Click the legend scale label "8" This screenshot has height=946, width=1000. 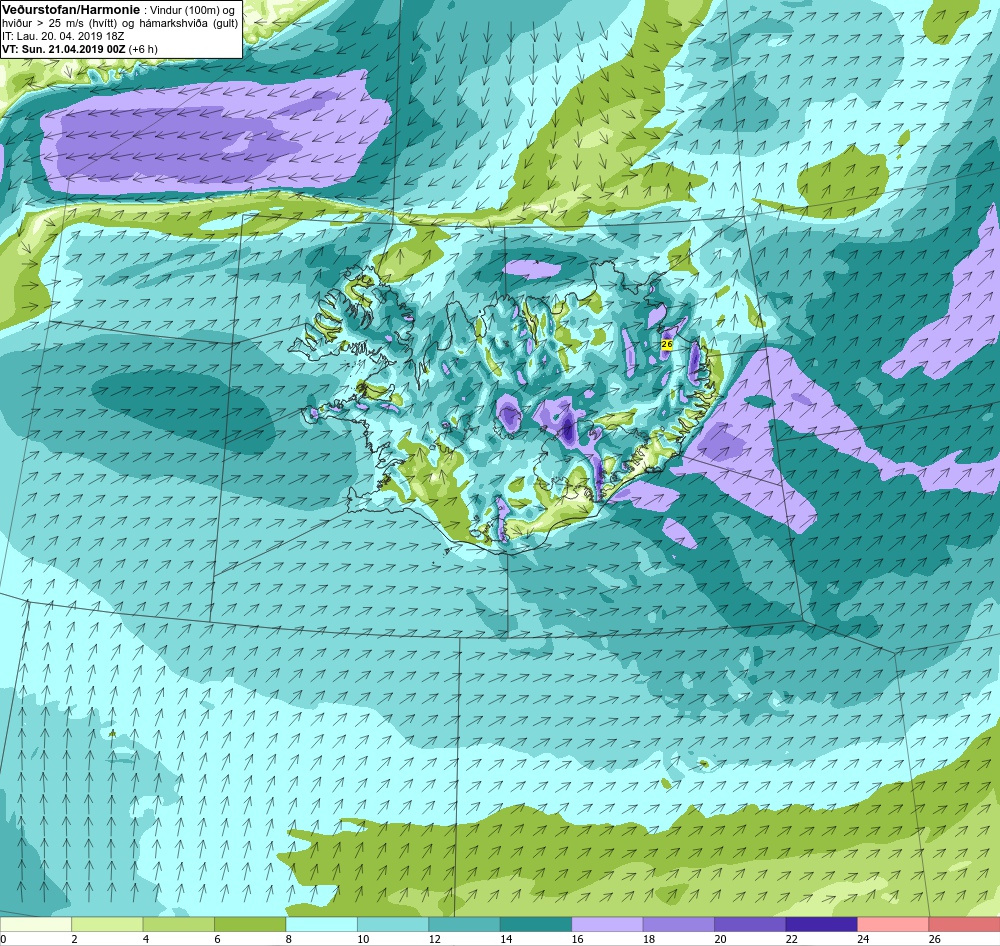coord(288,938)
